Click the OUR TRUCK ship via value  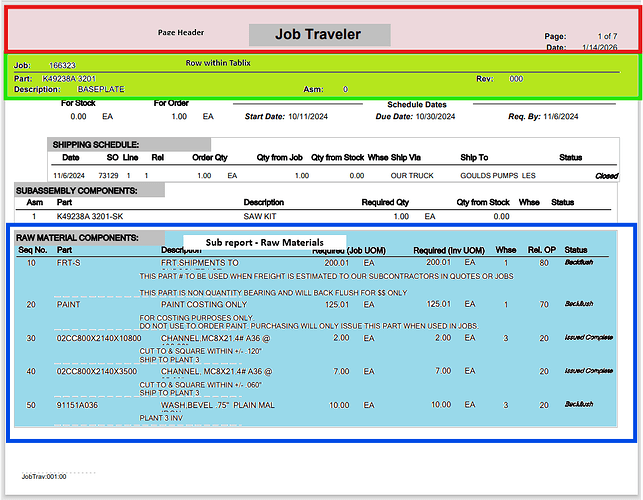412,176
